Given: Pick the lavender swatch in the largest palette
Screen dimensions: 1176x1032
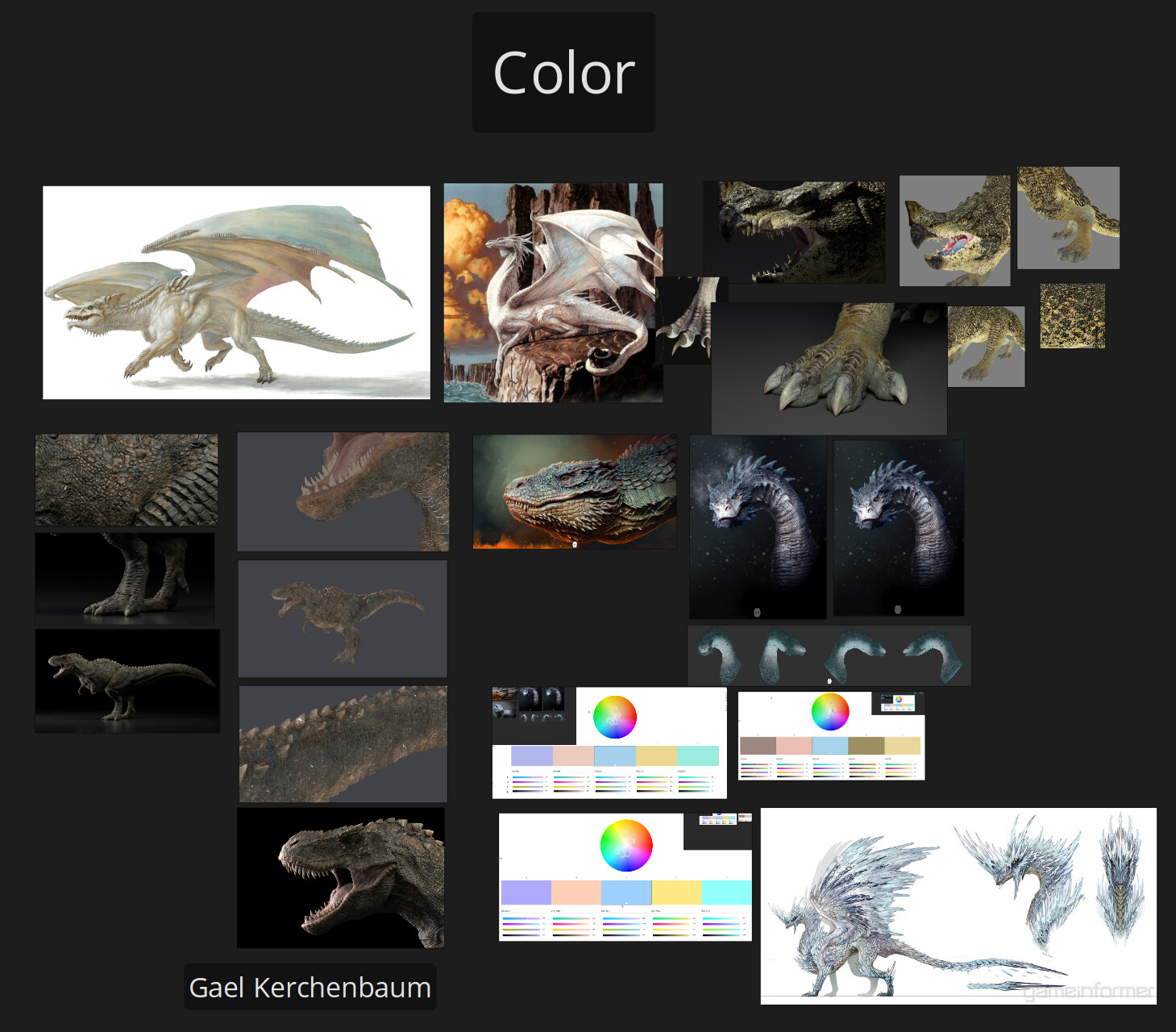Looking at the screenshot, I should tap(526, 893).
